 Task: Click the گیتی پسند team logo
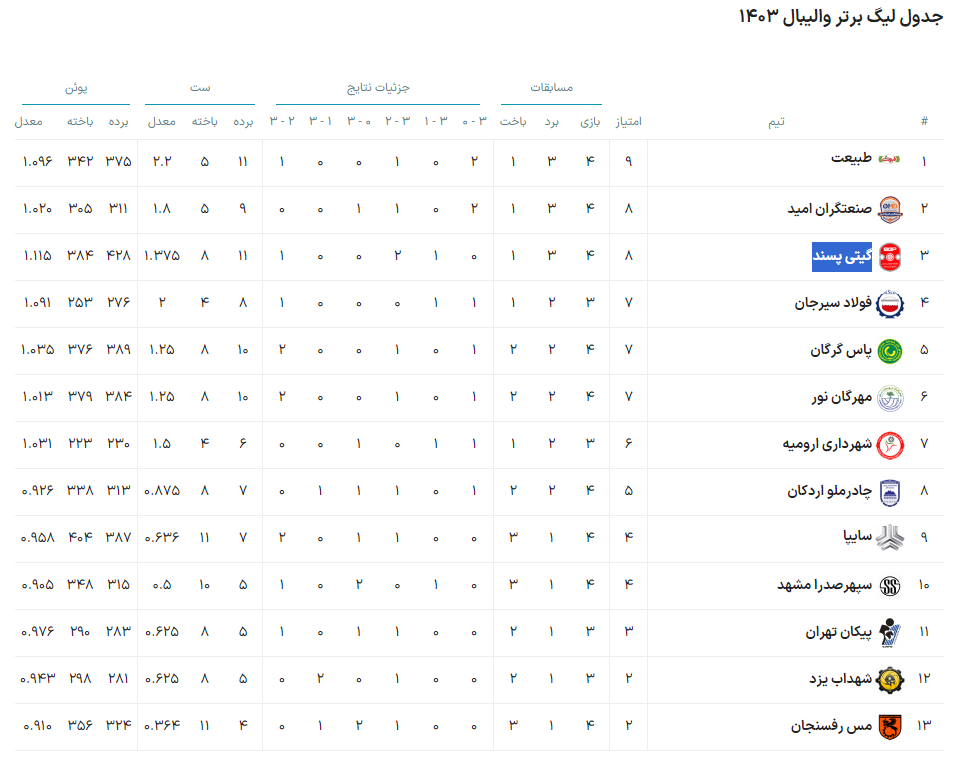coord(890,257)
